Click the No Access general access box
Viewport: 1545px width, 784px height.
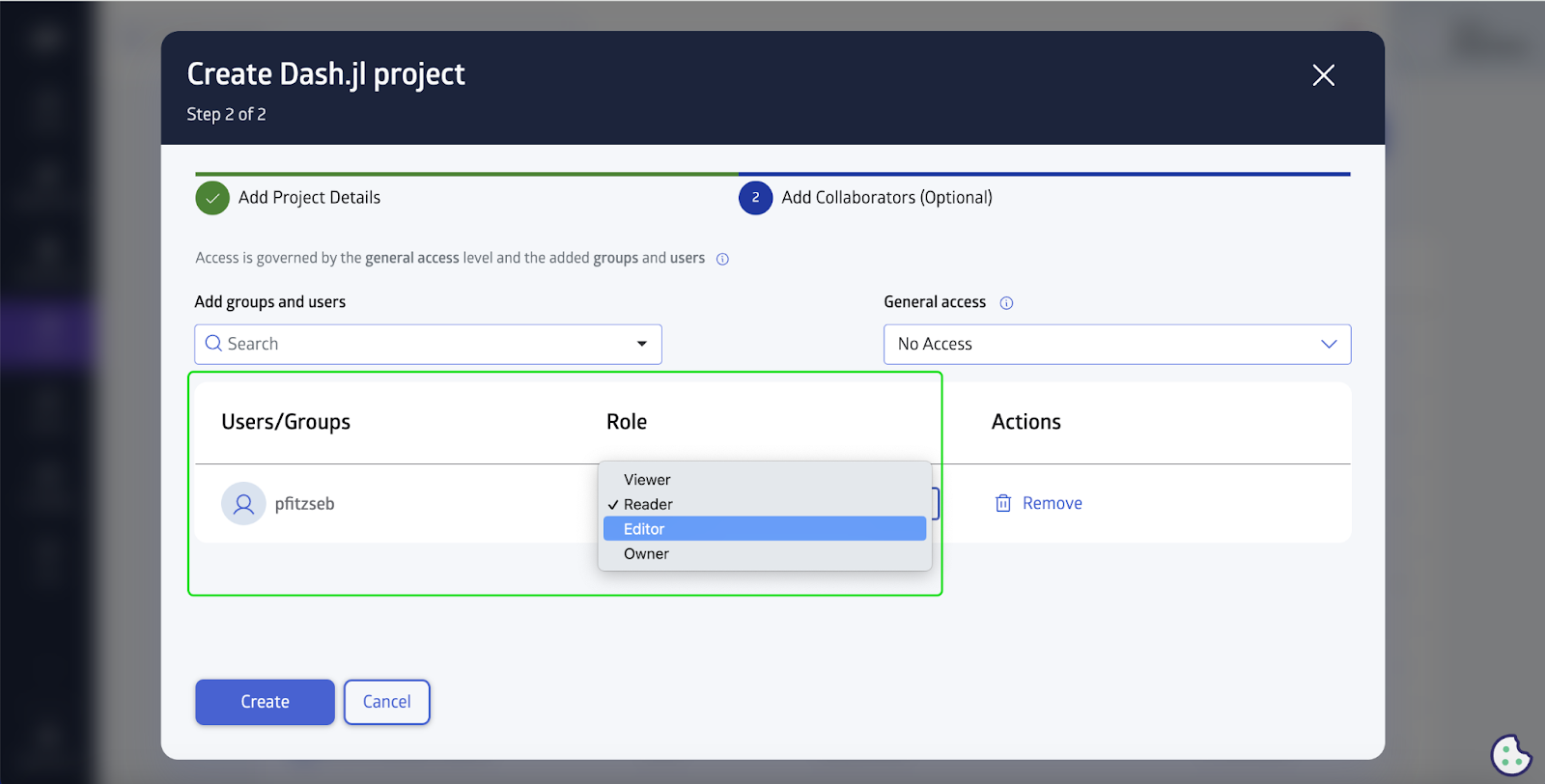coord(1117,344)
